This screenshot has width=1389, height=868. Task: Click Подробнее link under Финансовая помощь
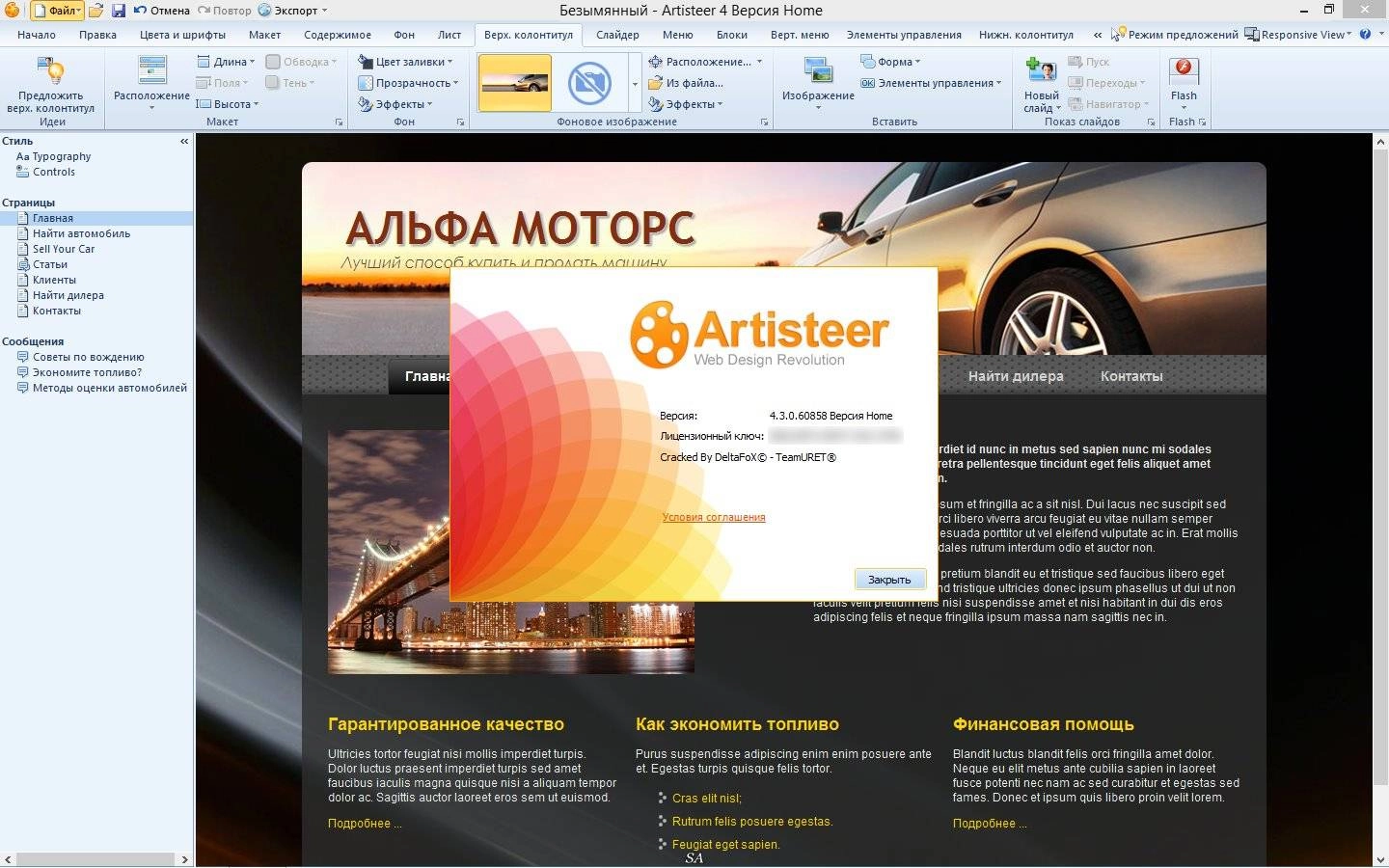[990, 824]
